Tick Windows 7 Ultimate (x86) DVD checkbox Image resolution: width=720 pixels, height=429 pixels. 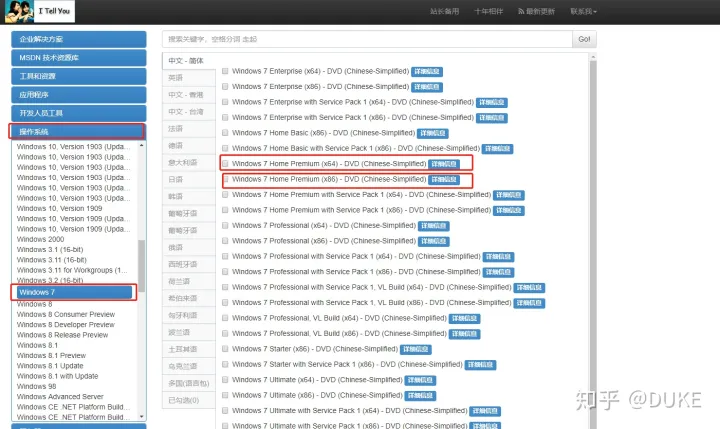pos(225,395)
